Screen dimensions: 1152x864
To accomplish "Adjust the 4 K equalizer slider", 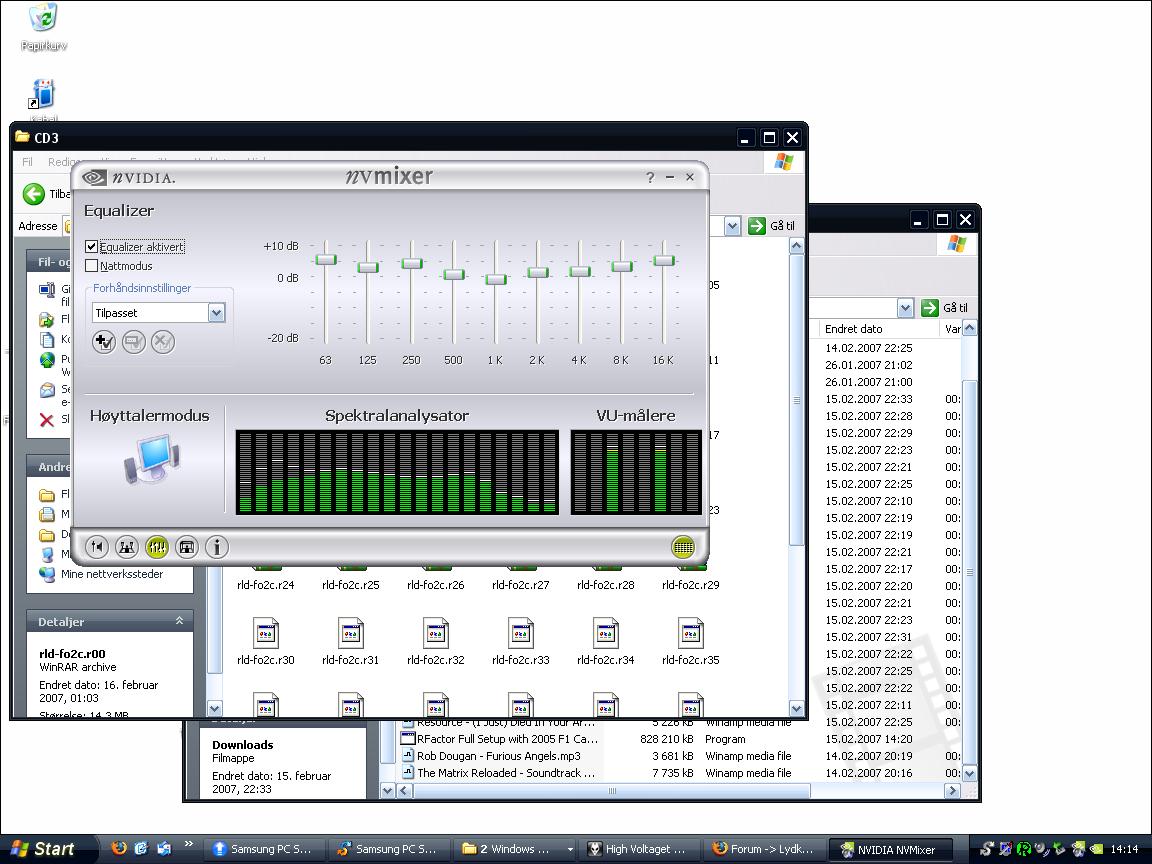I will (x=580, y=272).
